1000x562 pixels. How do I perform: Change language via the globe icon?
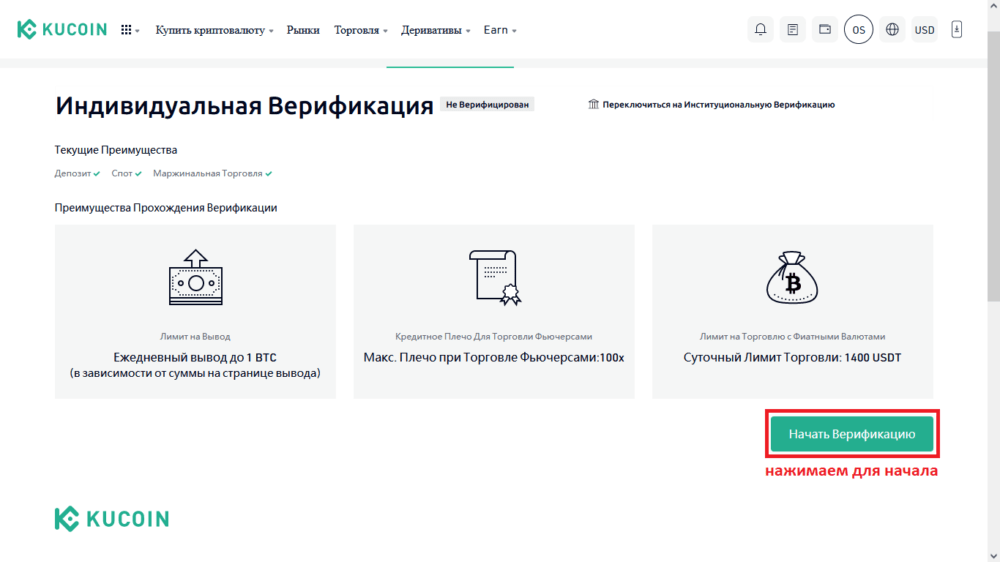point(892,30)
